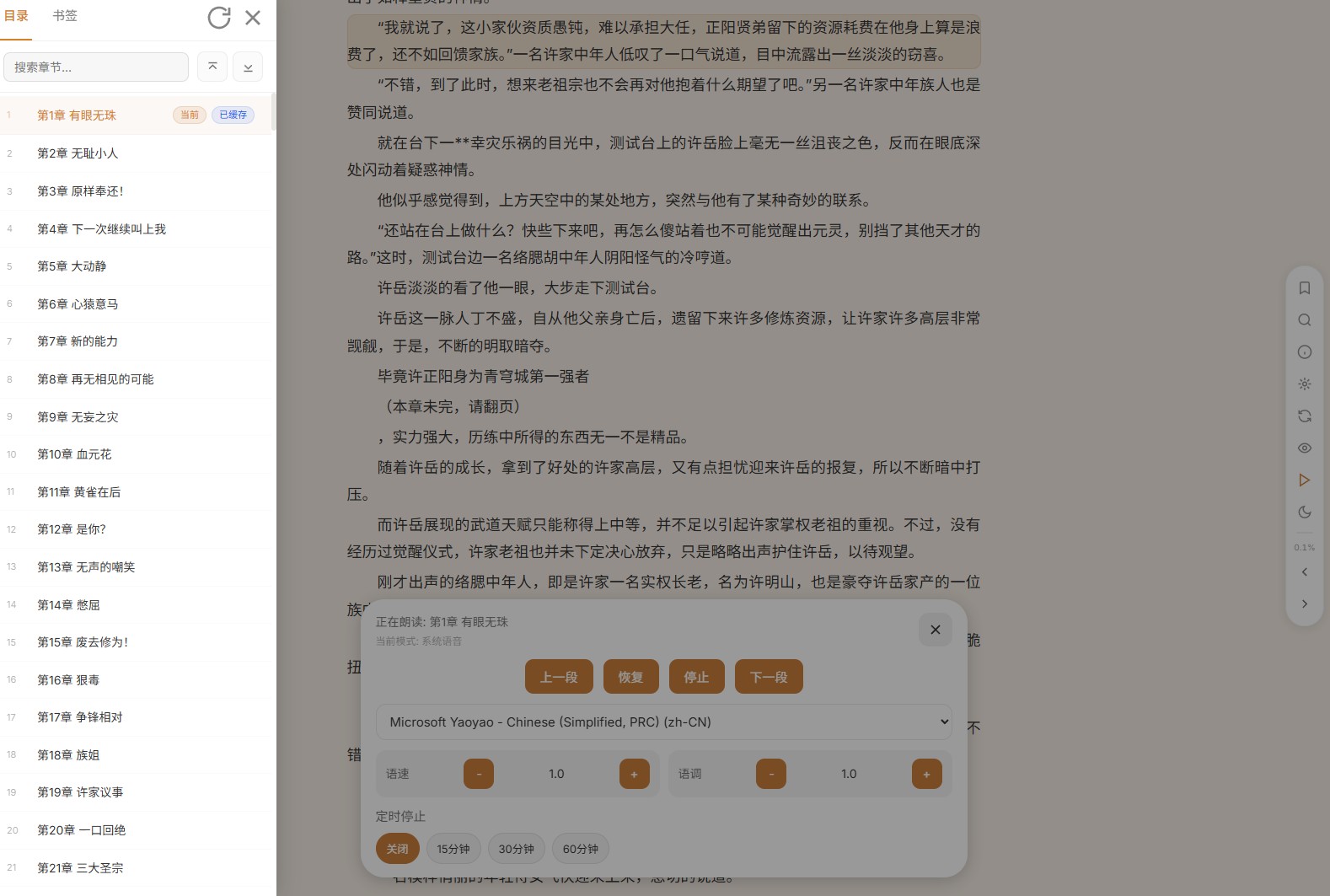Go to previous chapter with left chevron
Screen dimensions: 1330x896
[x=1305, y=572]
